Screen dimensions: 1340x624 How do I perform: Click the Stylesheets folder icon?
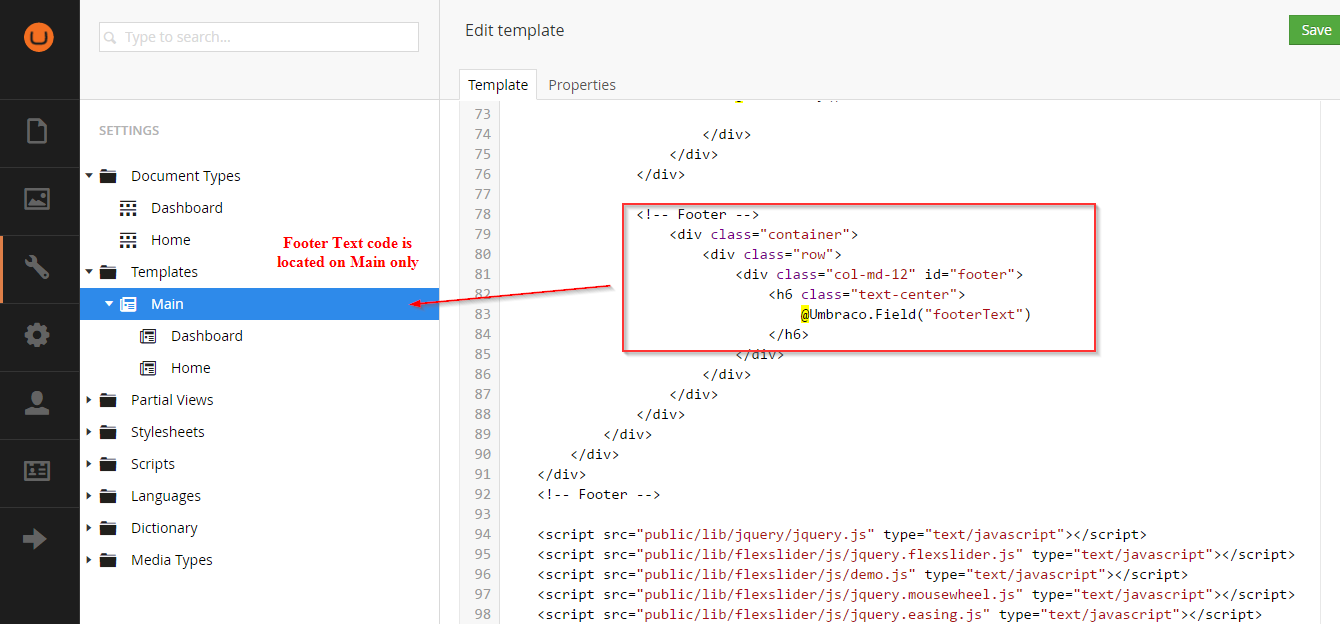click(108, 432)
